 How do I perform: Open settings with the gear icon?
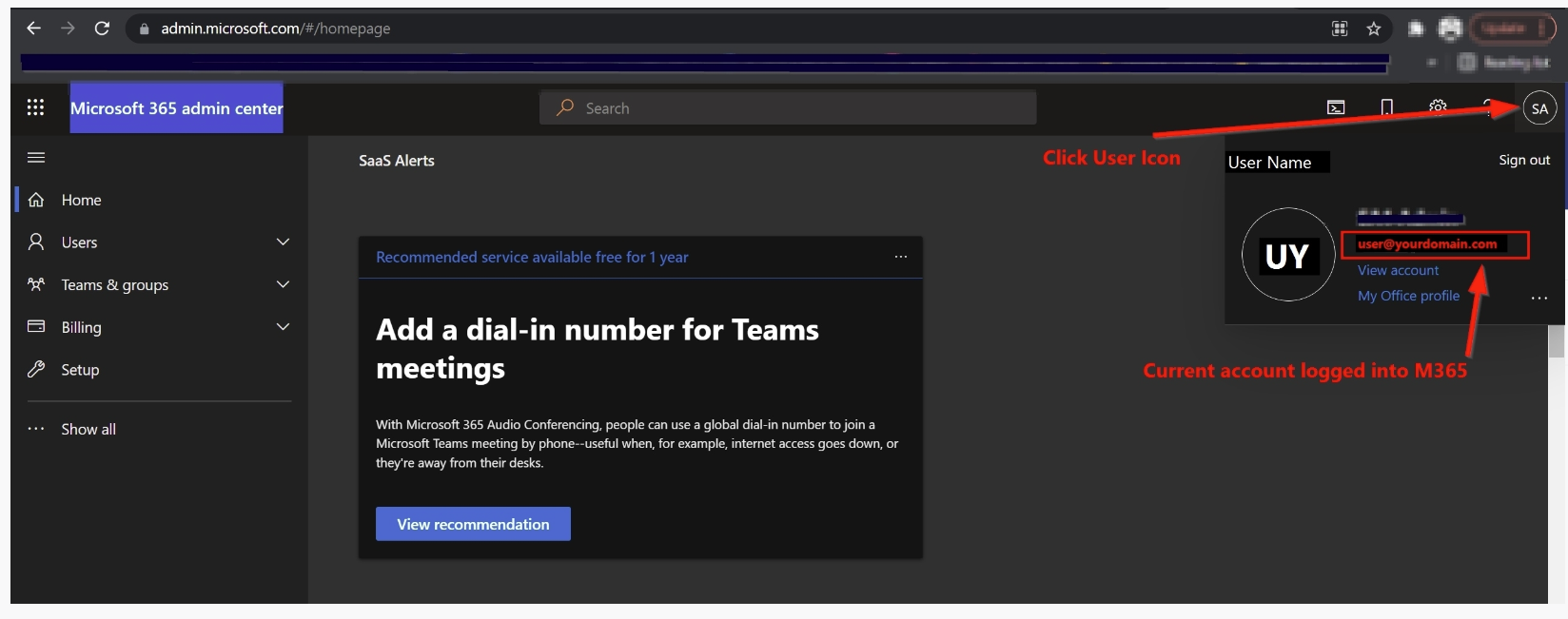point(1438,106)
